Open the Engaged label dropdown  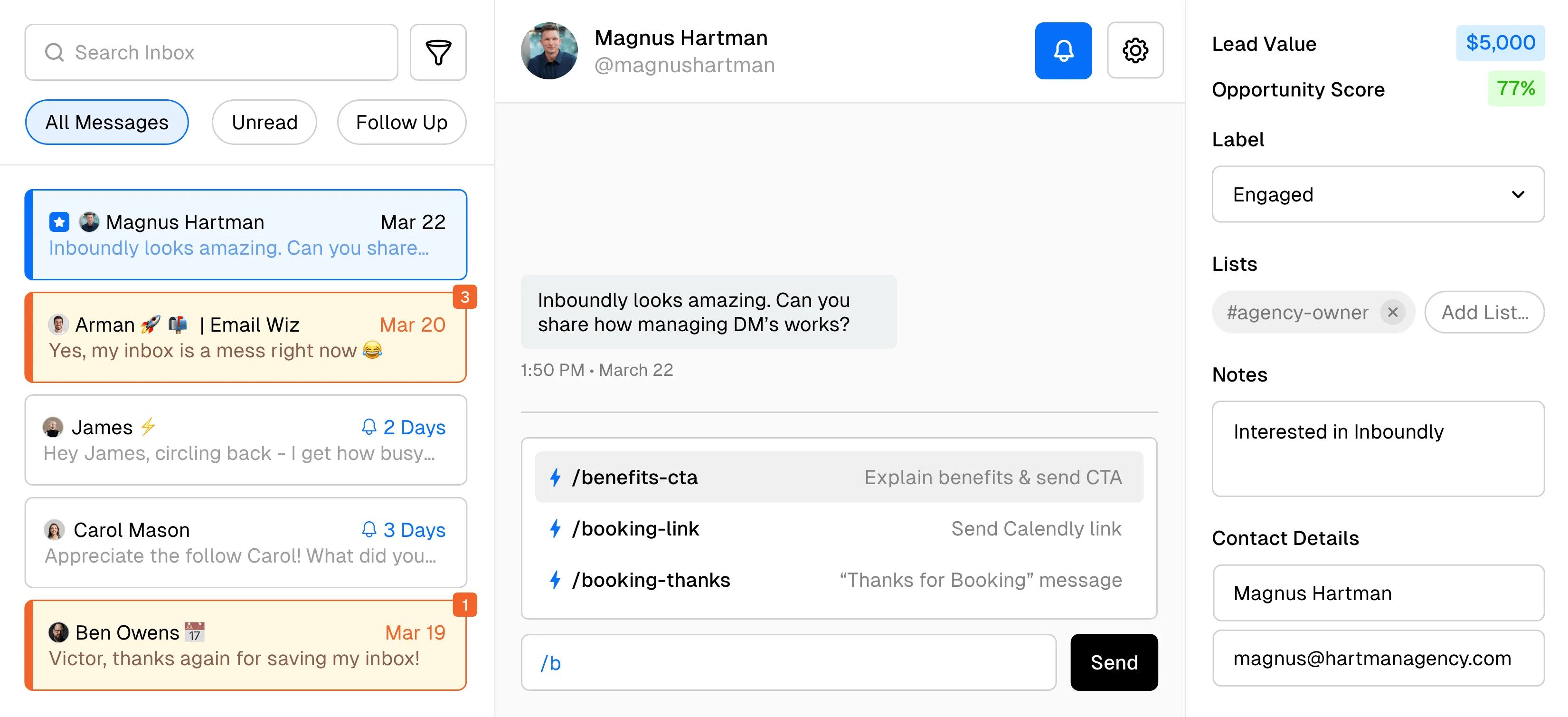click(x=1378, y=194)
